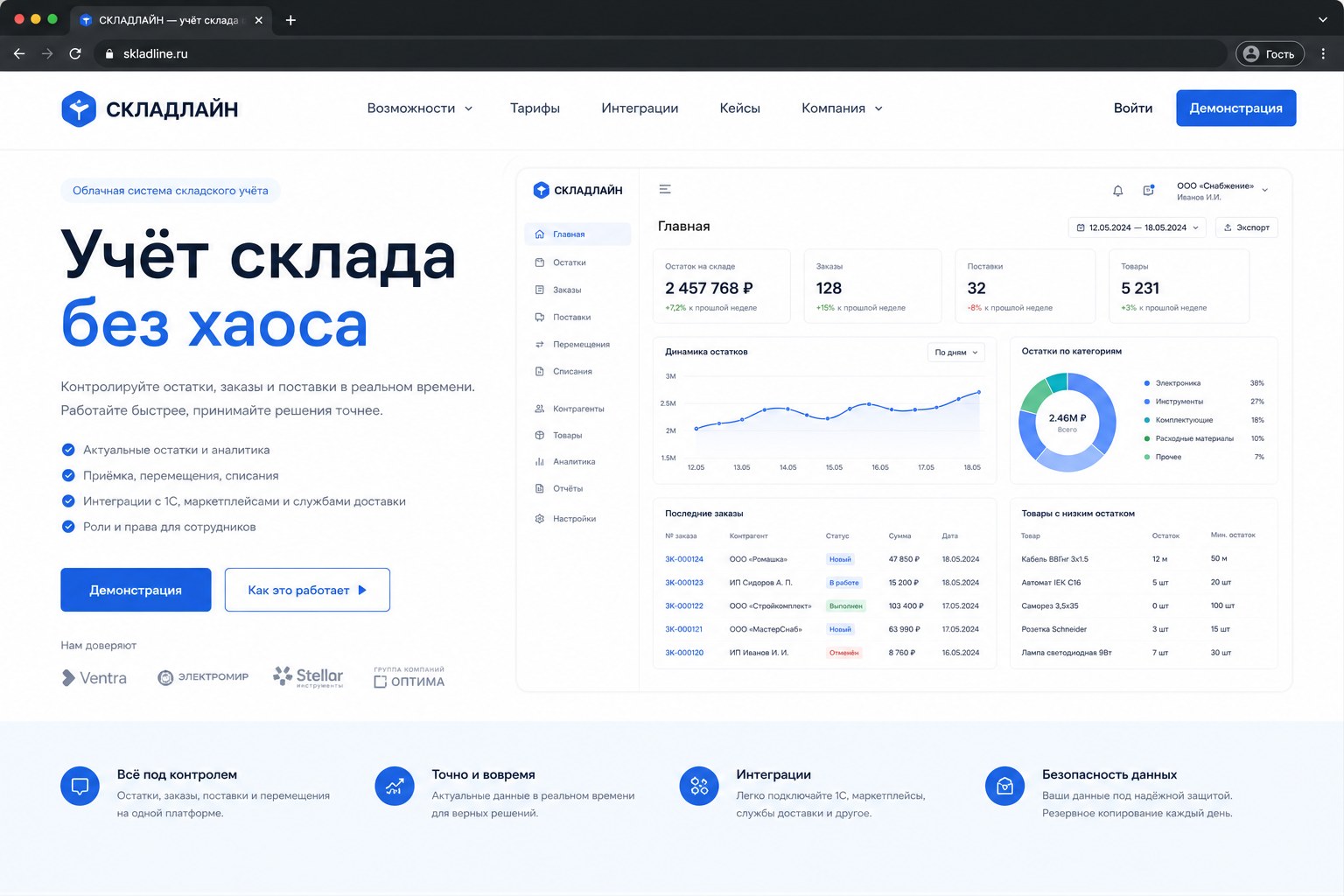Click the Поставки sidebar icon

(540, 317)
